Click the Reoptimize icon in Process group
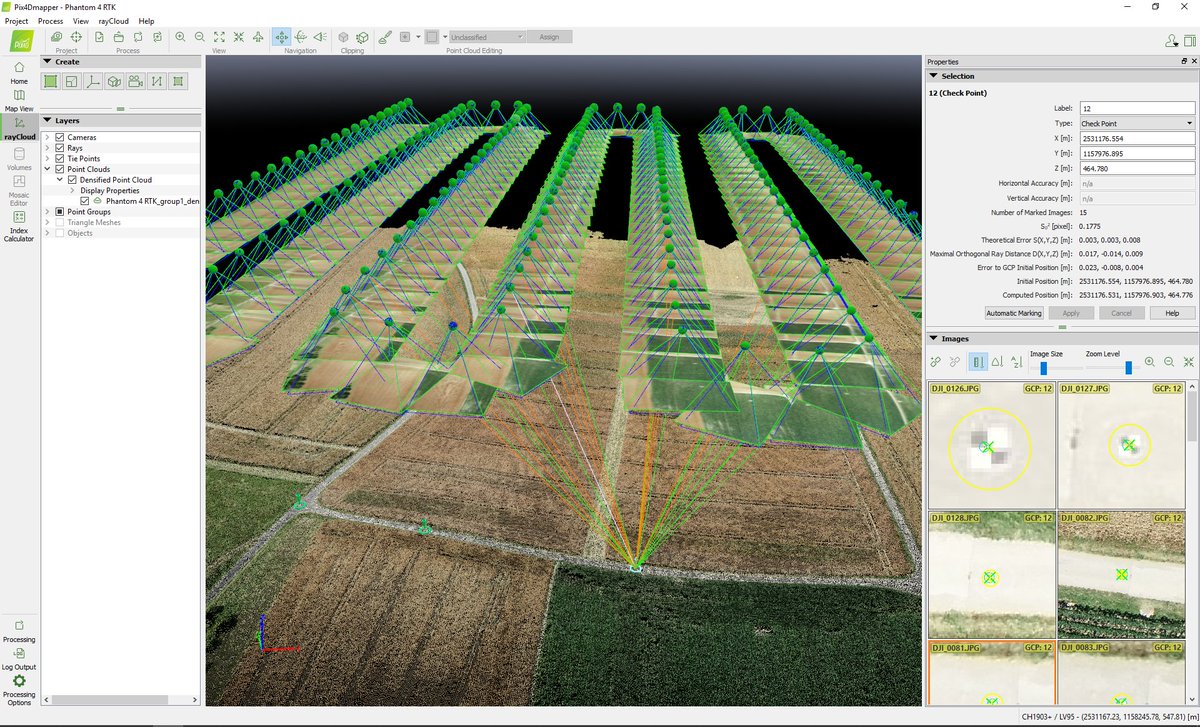The width and height of the screenshot is (1200, 727). pyautogui.click(x=137, y=37)
